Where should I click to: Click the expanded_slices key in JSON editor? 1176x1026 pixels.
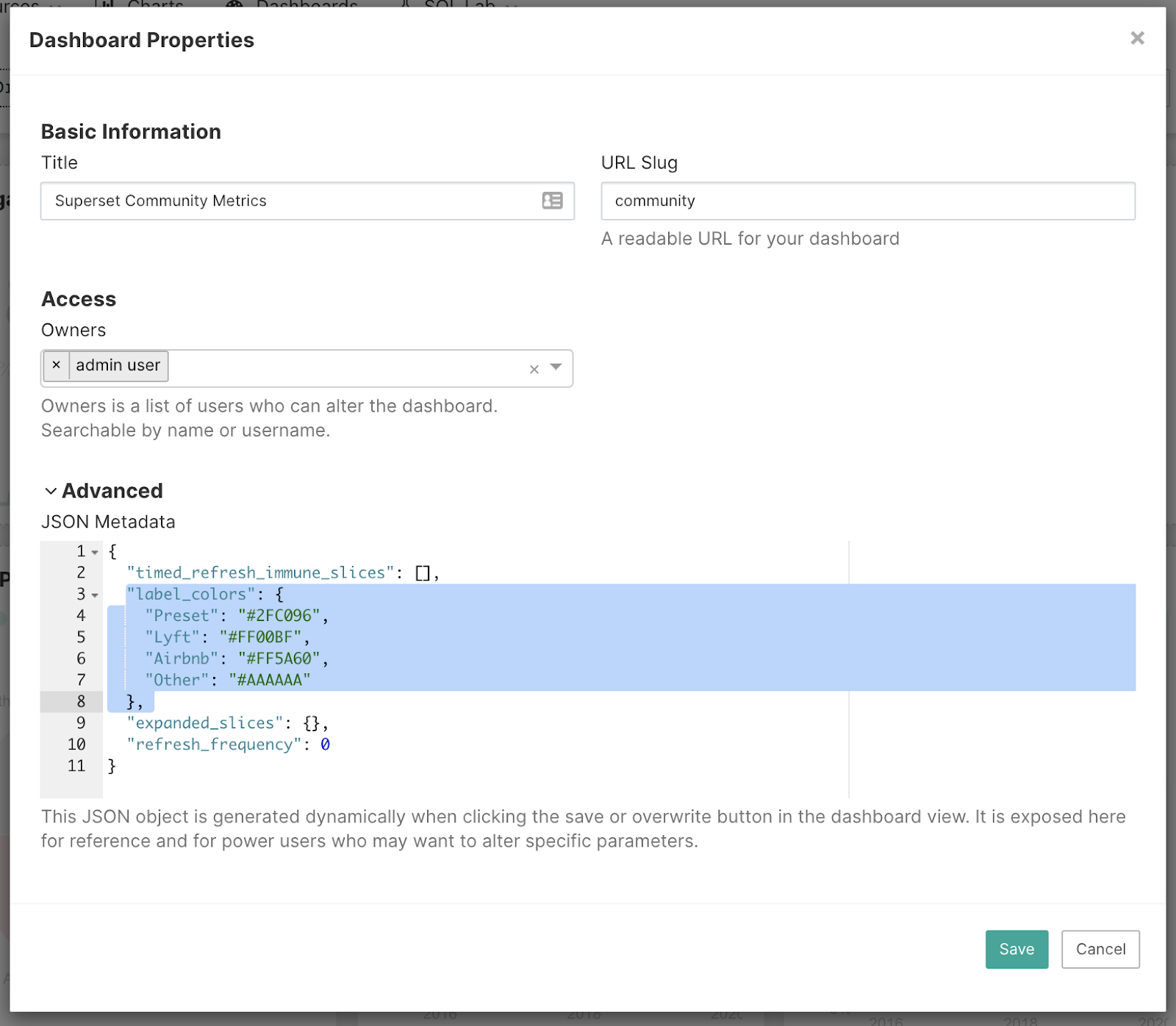point(205,723)
